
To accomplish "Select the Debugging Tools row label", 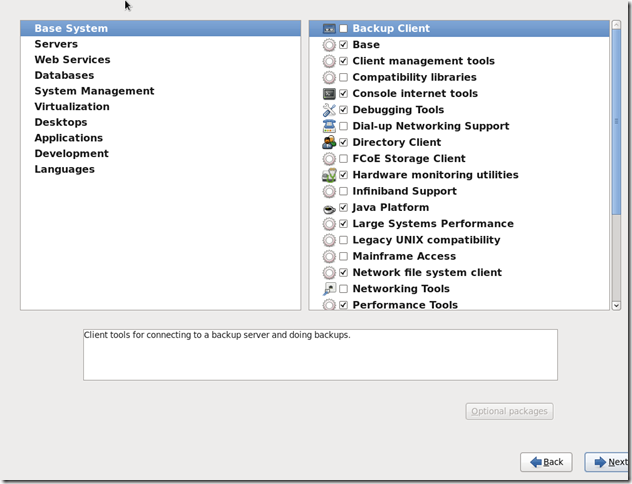I will point(398,110).
